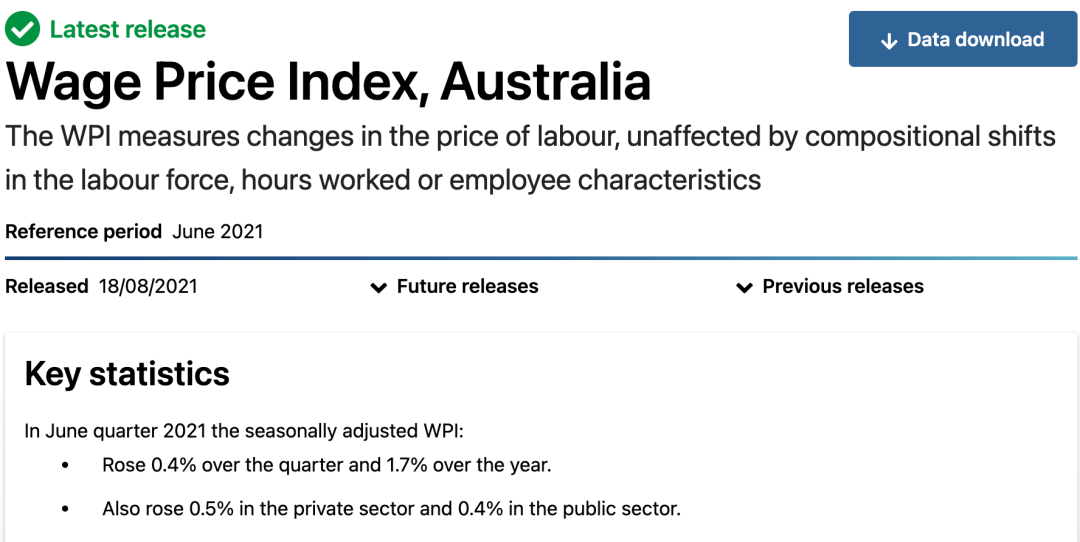Click the green Latest release checkmark icon
Screen dimensions: 1080x542
pyautogui.click(x=23, y=30)
